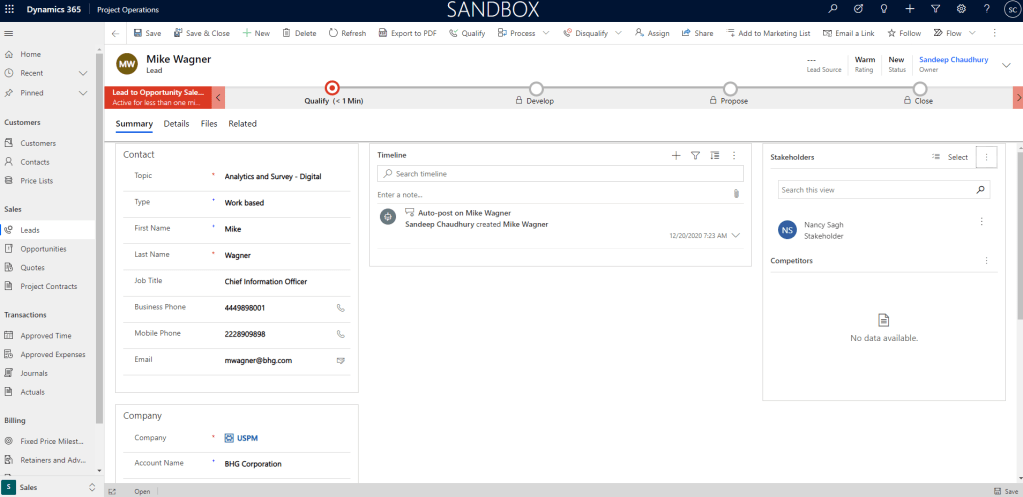Click the search magnifier in top bar

833,9
